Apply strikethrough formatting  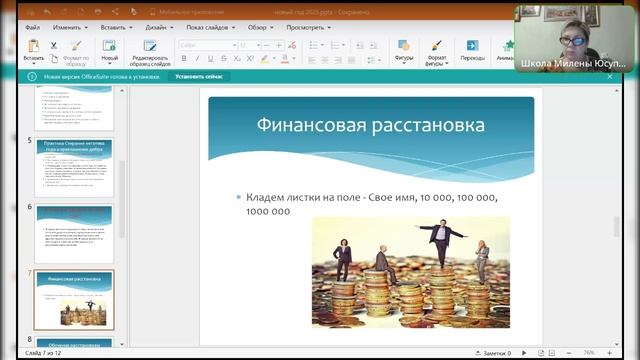click(x=223, y=59)
